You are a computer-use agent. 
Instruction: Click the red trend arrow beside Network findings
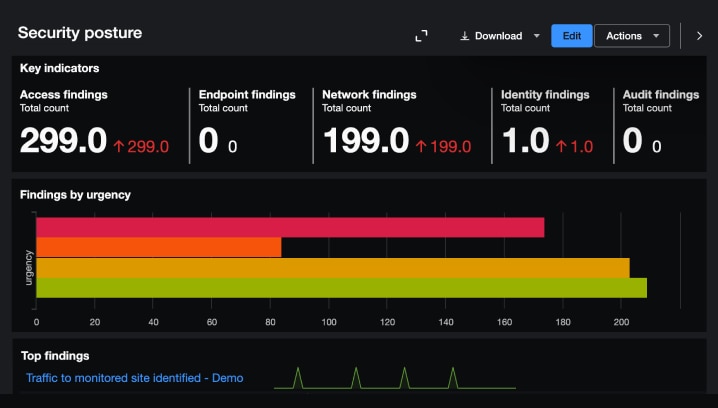(x=421, y=146)
